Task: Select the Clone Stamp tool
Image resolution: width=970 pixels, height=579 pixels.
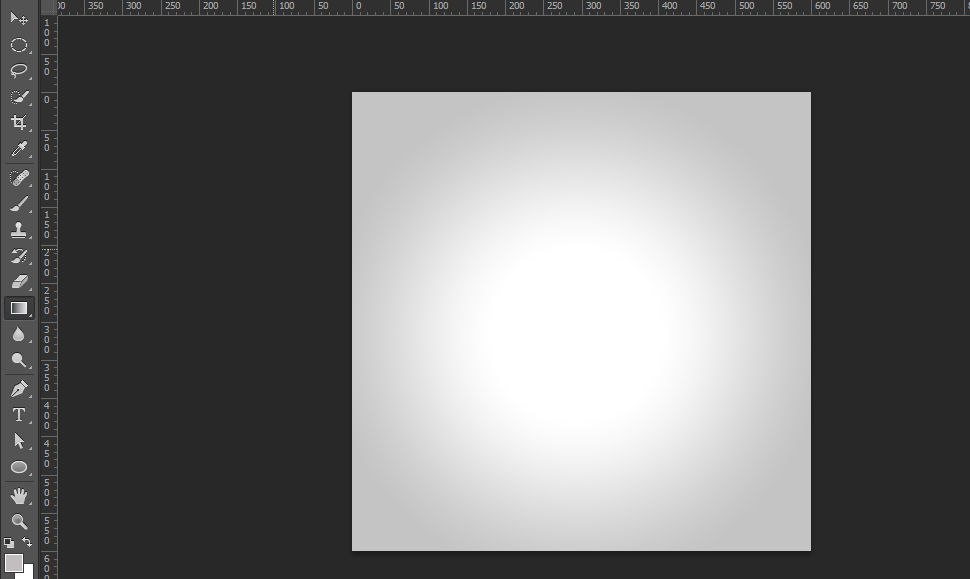Action: click(18, 230)
